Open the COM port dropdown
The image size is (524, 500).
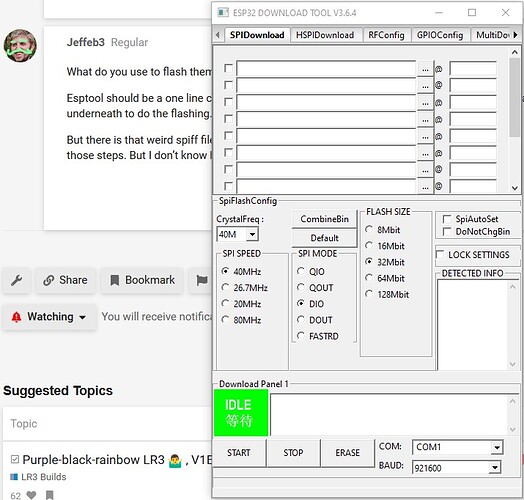[x=497, y=447]
